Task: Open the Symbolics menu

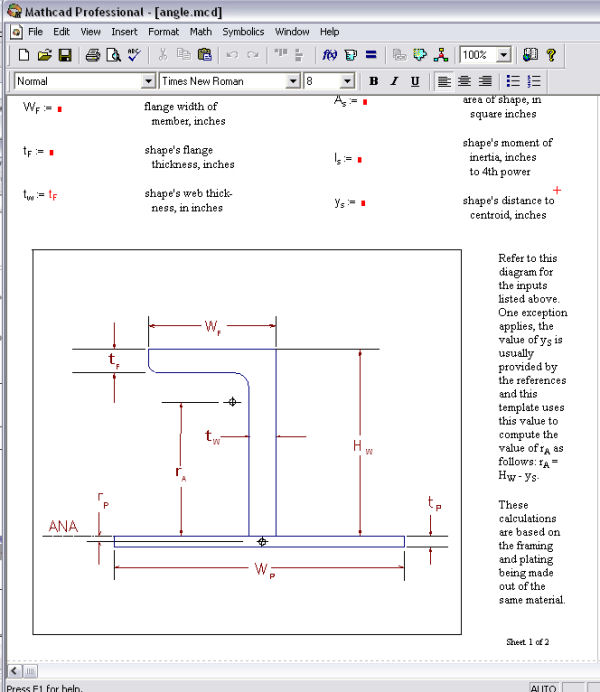Action: (243, 31)
